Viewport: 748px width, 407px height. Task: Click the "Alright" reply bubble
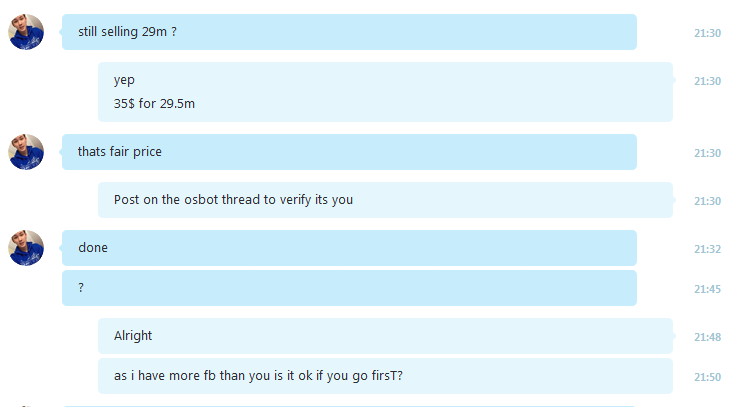pos(385,336)
